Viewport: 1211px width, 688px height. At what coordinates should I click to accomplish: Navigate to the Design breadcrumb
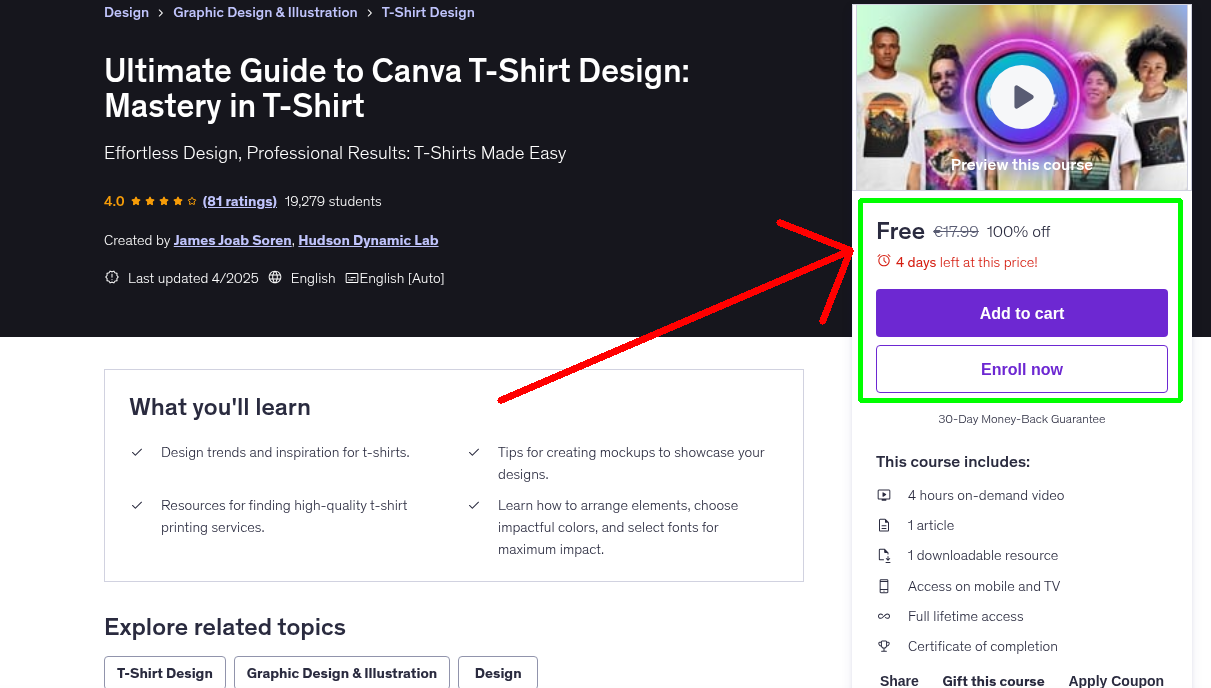[126, 12]
